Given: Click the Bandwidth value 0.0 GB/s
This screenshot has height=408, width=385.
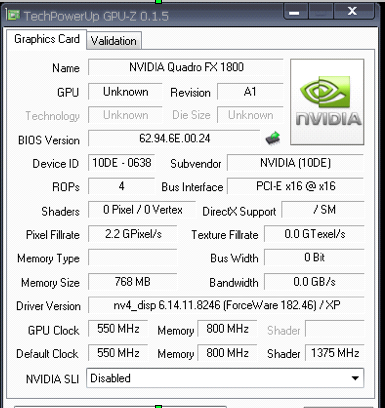Looking at the screenshot, I should pos(314,282).
